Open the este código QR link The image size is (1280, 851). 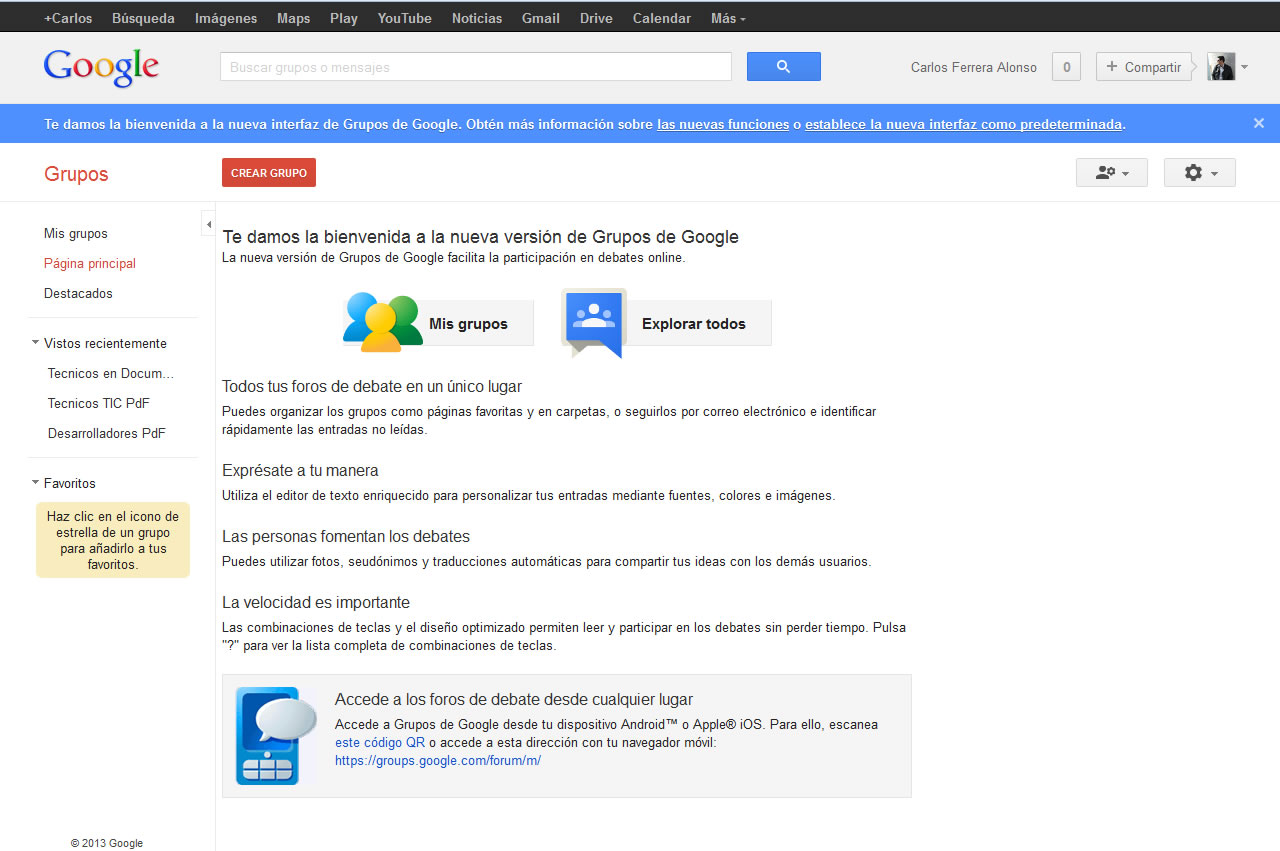(380, 743)
